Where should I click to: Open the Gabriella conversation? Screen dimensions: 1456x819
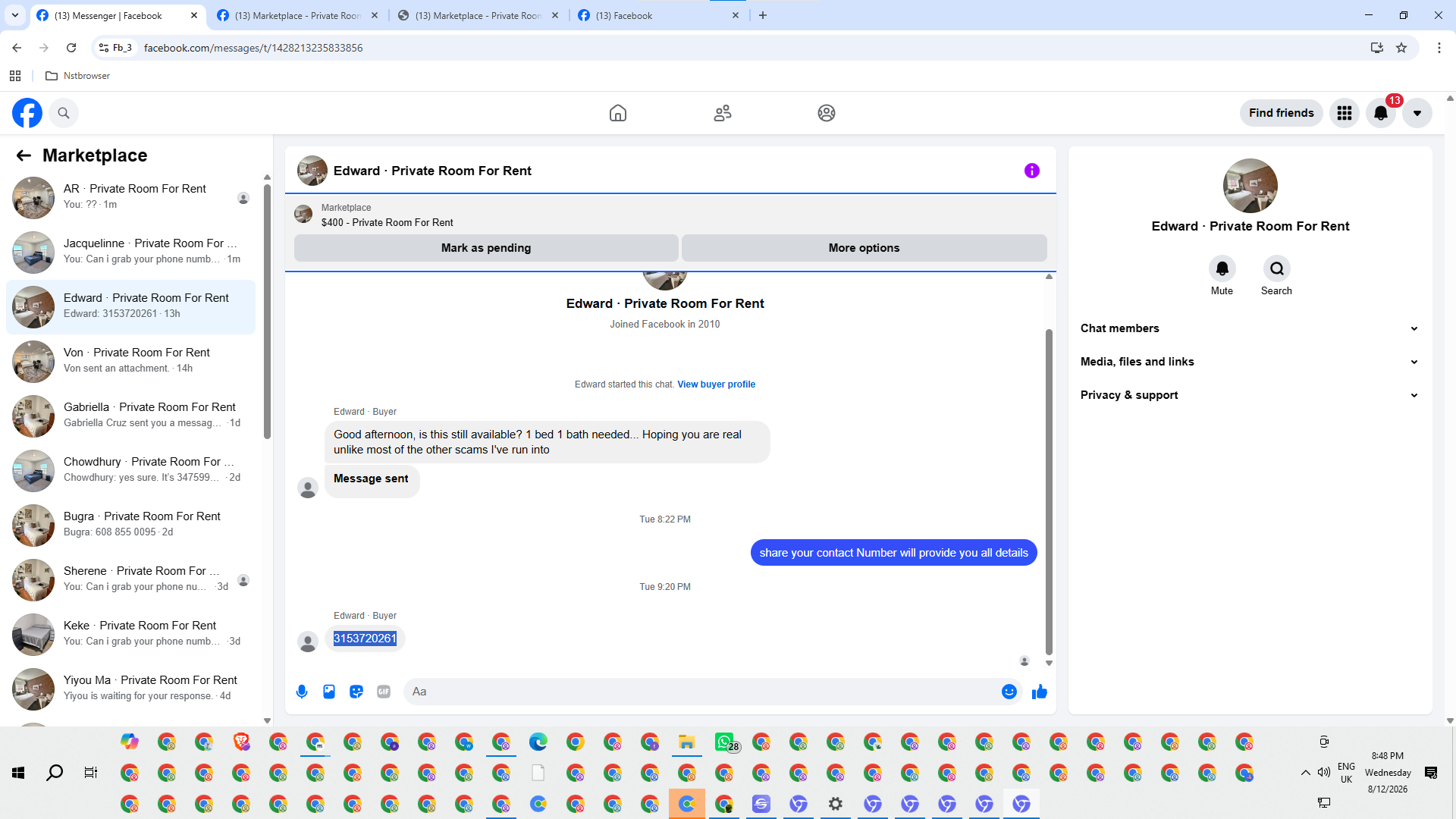coord(131,416)
